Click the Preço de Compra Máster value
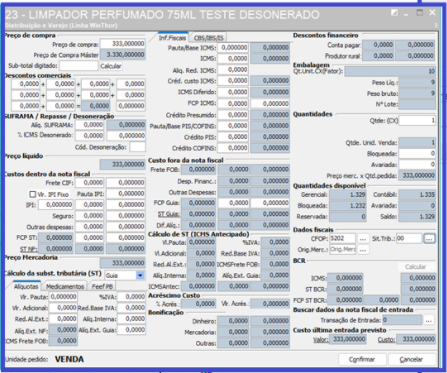The width and height of the screenshot is (447, 373). pos(123,55)
